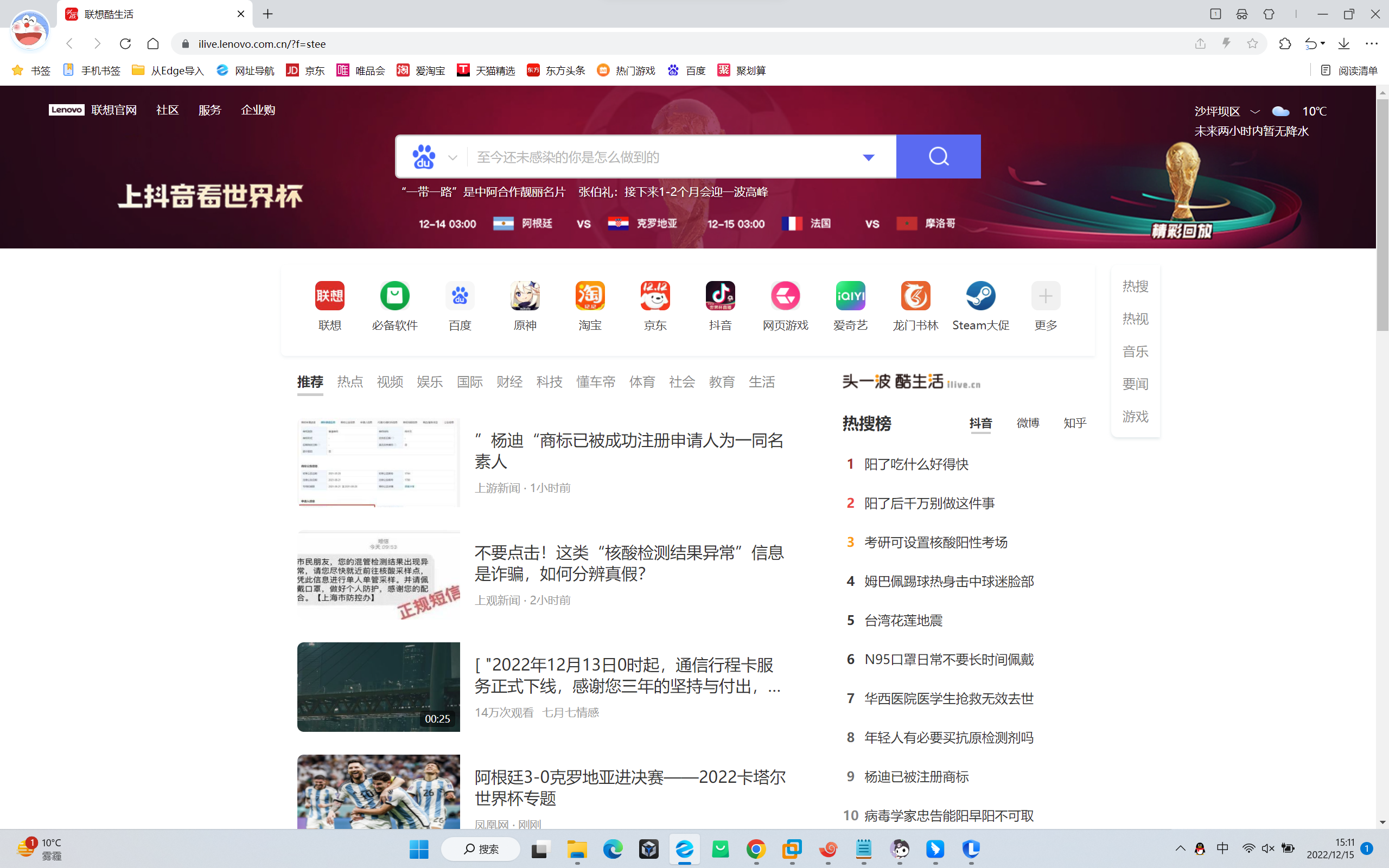
Task: Open the 联想 shortcut icon
Action: 329,296
